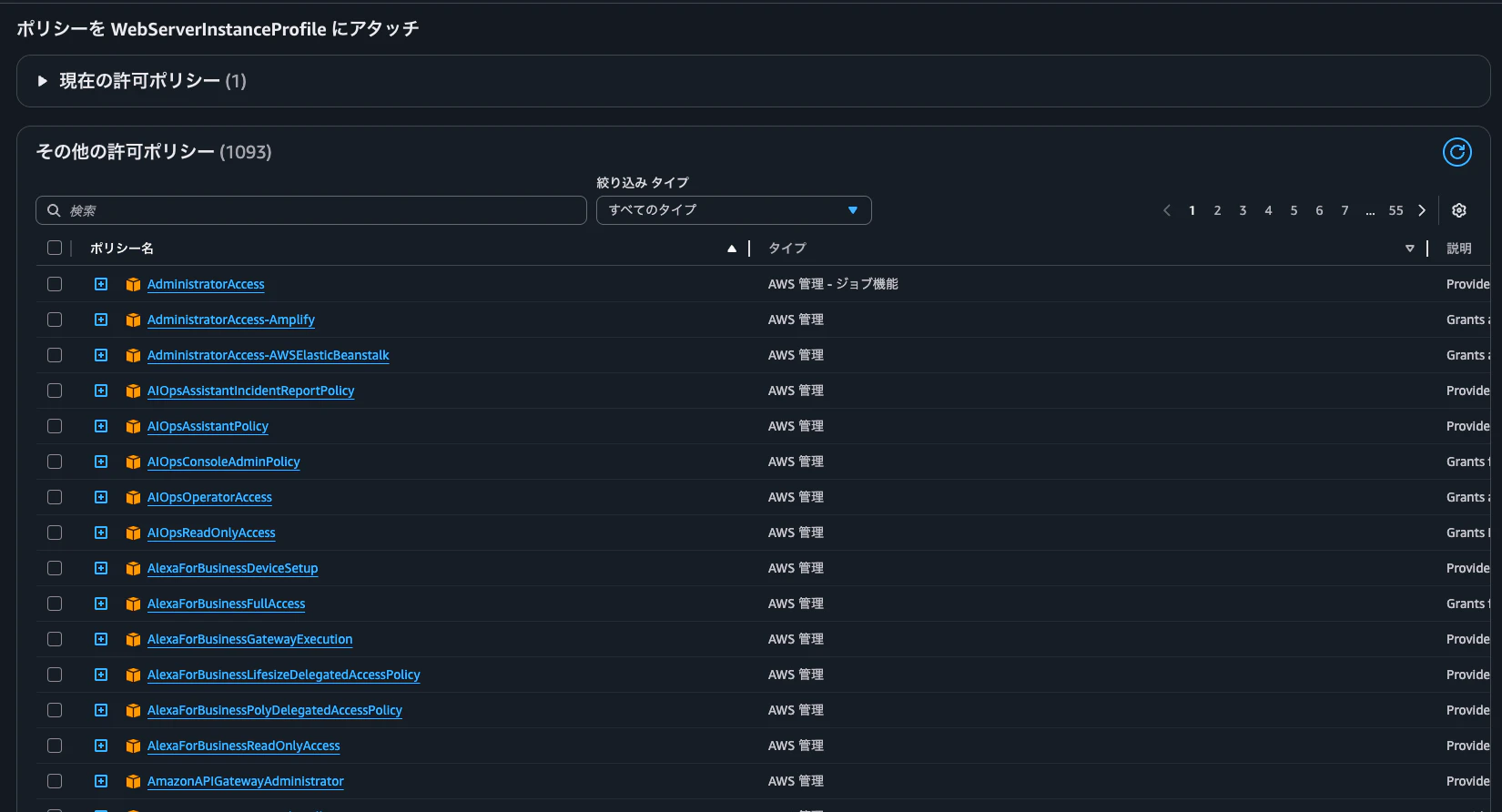Click the AmazonAPIGatewayAdministrator orange policy icon

(x=133, y=781)
